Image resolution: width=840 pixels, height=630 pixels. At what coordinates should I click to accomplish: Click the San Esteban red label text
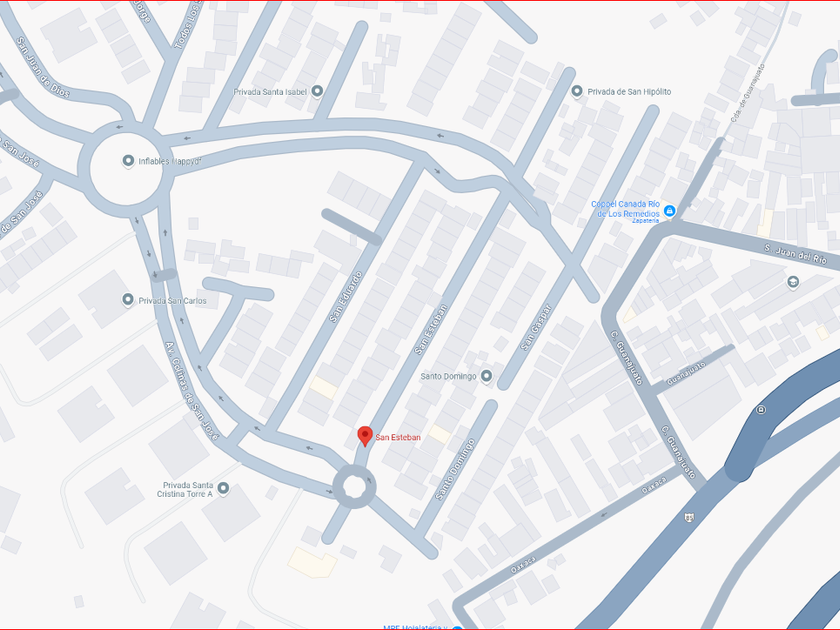(398, 438)
